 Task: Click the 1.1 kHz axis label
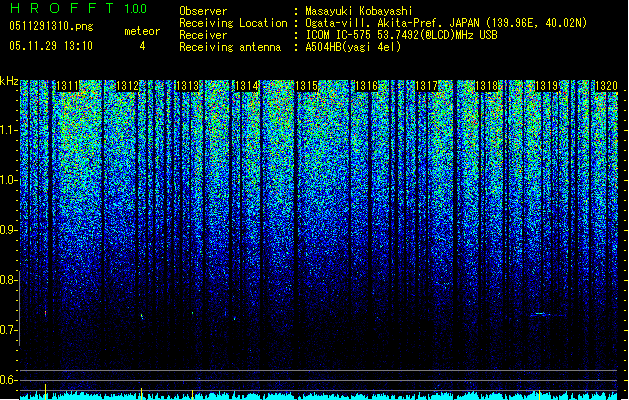[8, 130]
